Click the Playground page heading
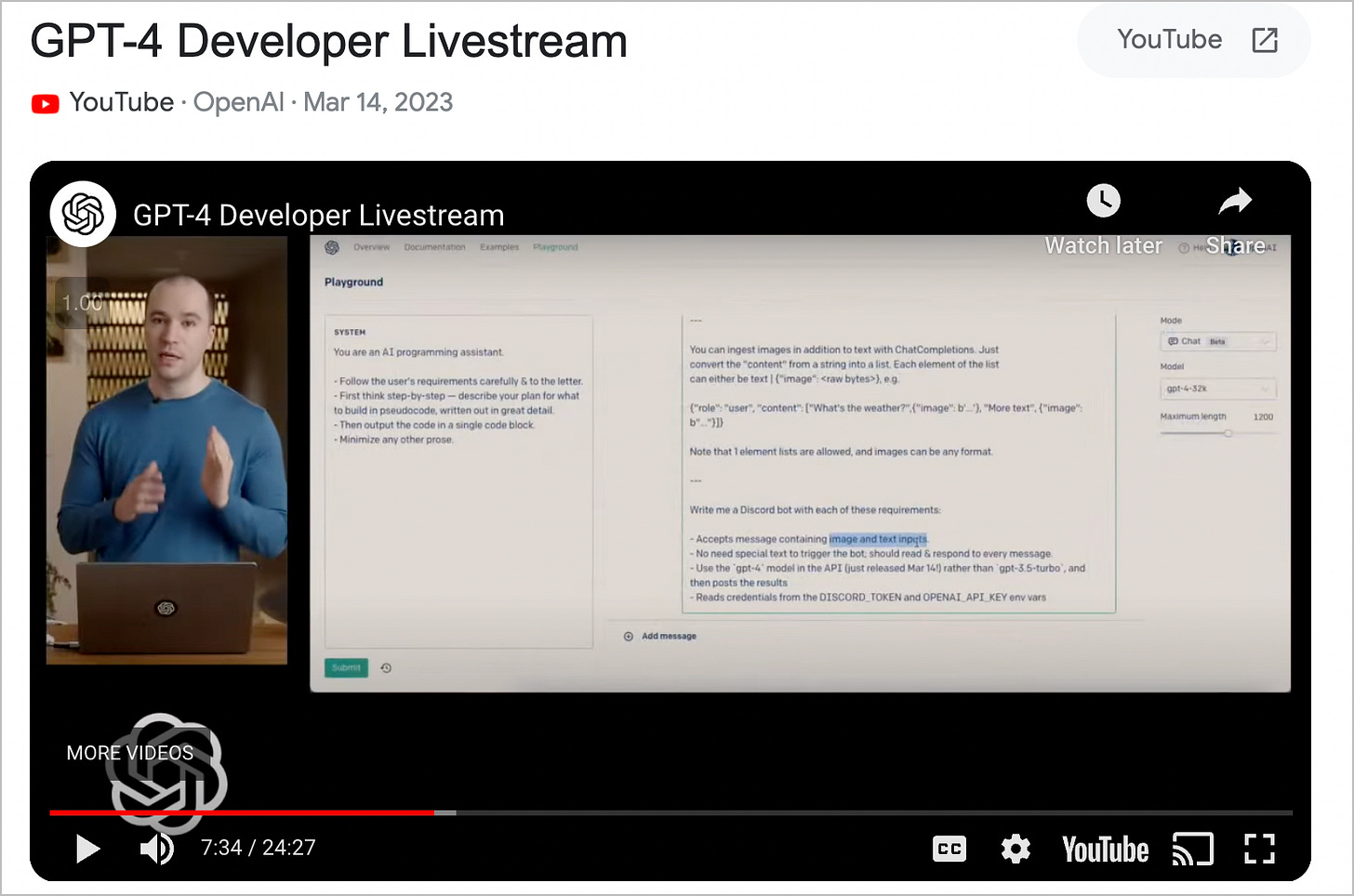This screenshot has width=1354, height=896. [353, 282]
